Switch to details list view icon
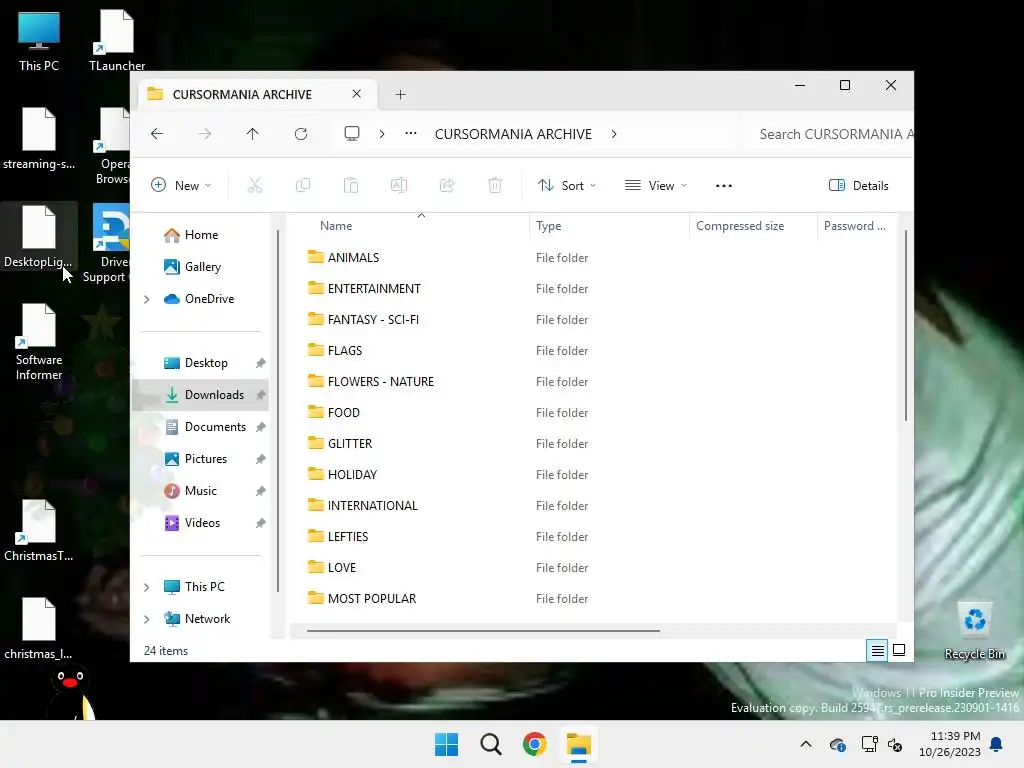This screenshot has height=768, width=1024. click(x=877, y=650)
